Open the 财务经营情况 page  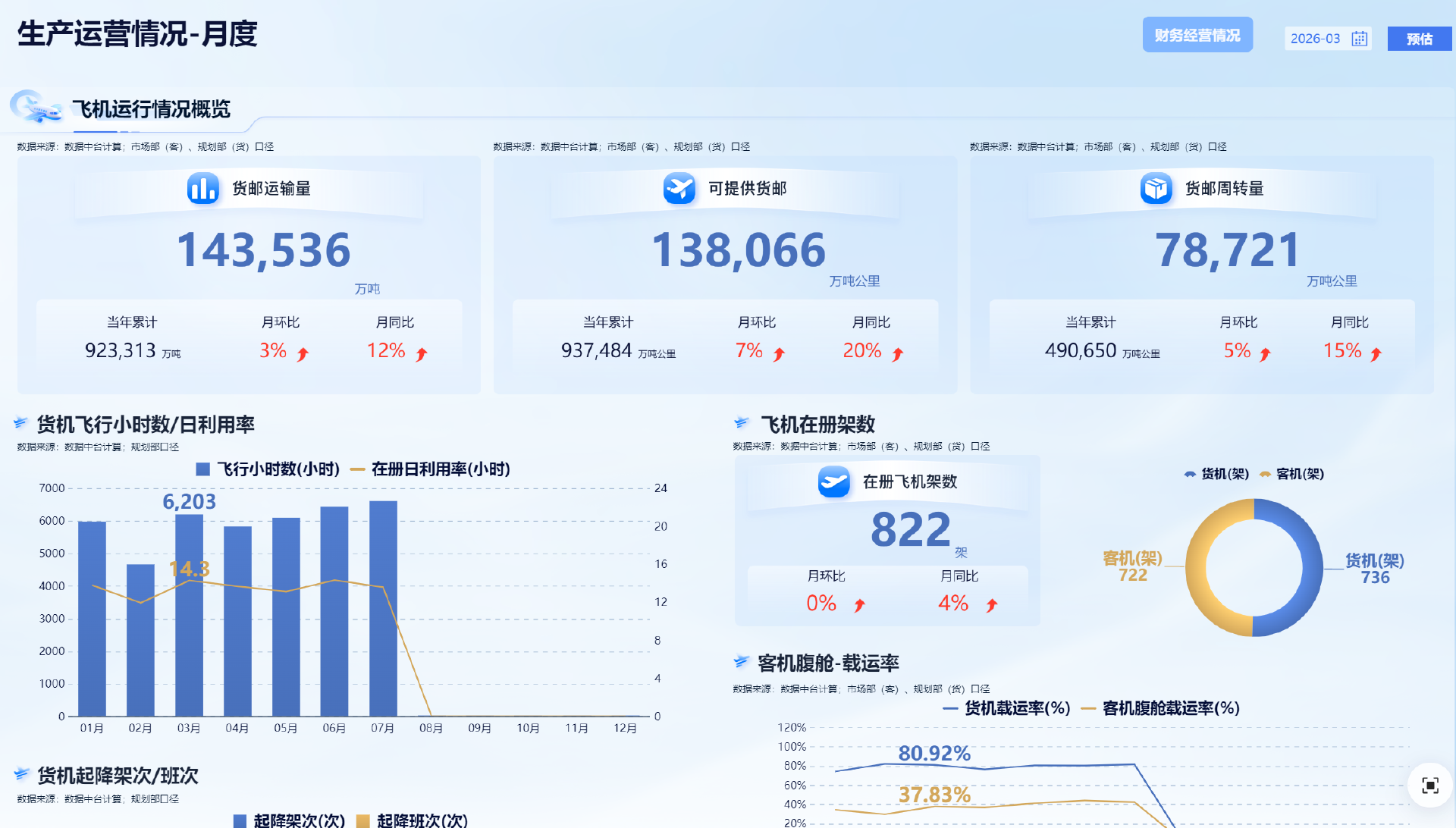point(1197,35)
